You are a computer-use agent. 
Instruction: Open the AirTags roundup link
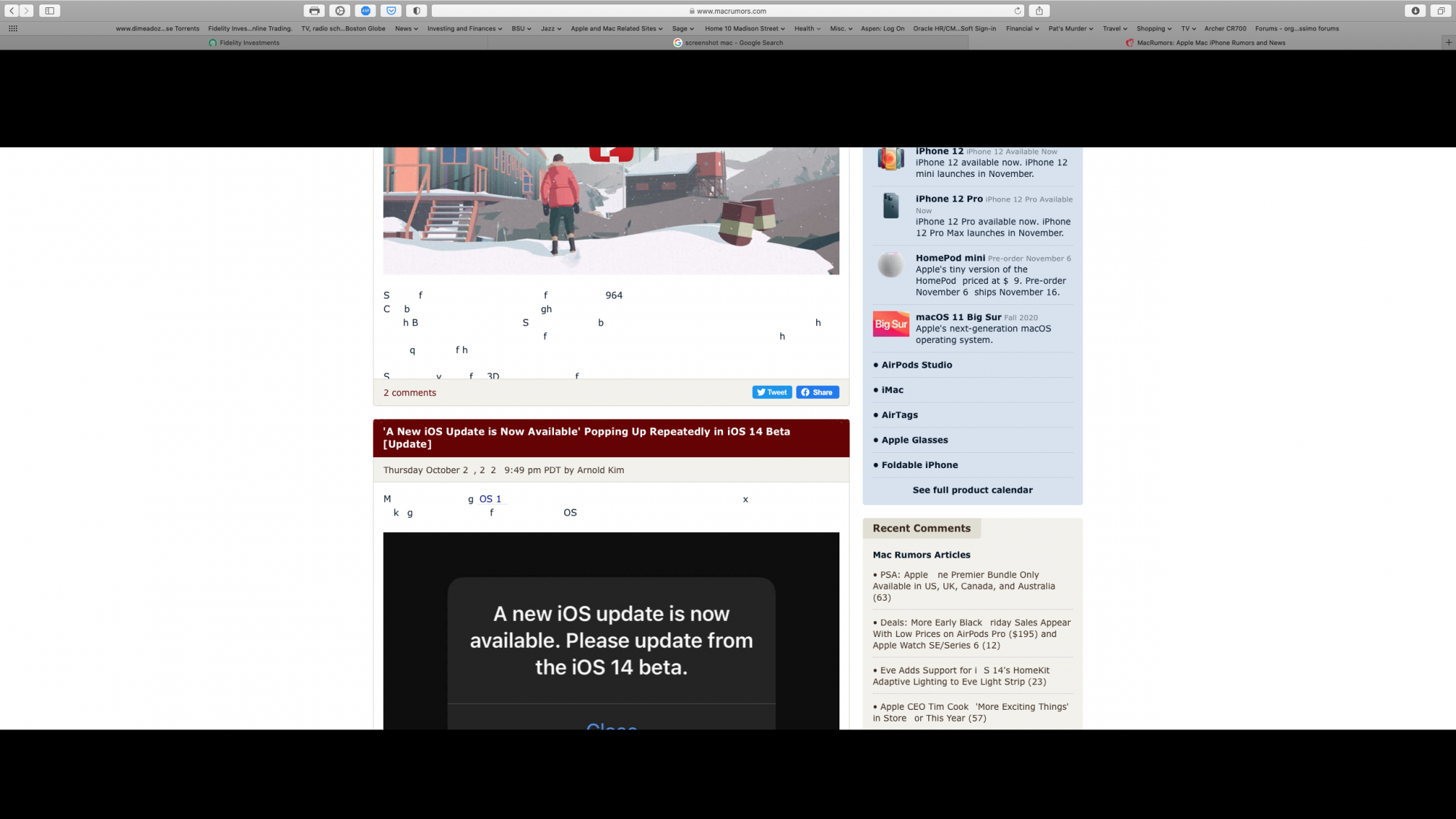pos(900,414)
